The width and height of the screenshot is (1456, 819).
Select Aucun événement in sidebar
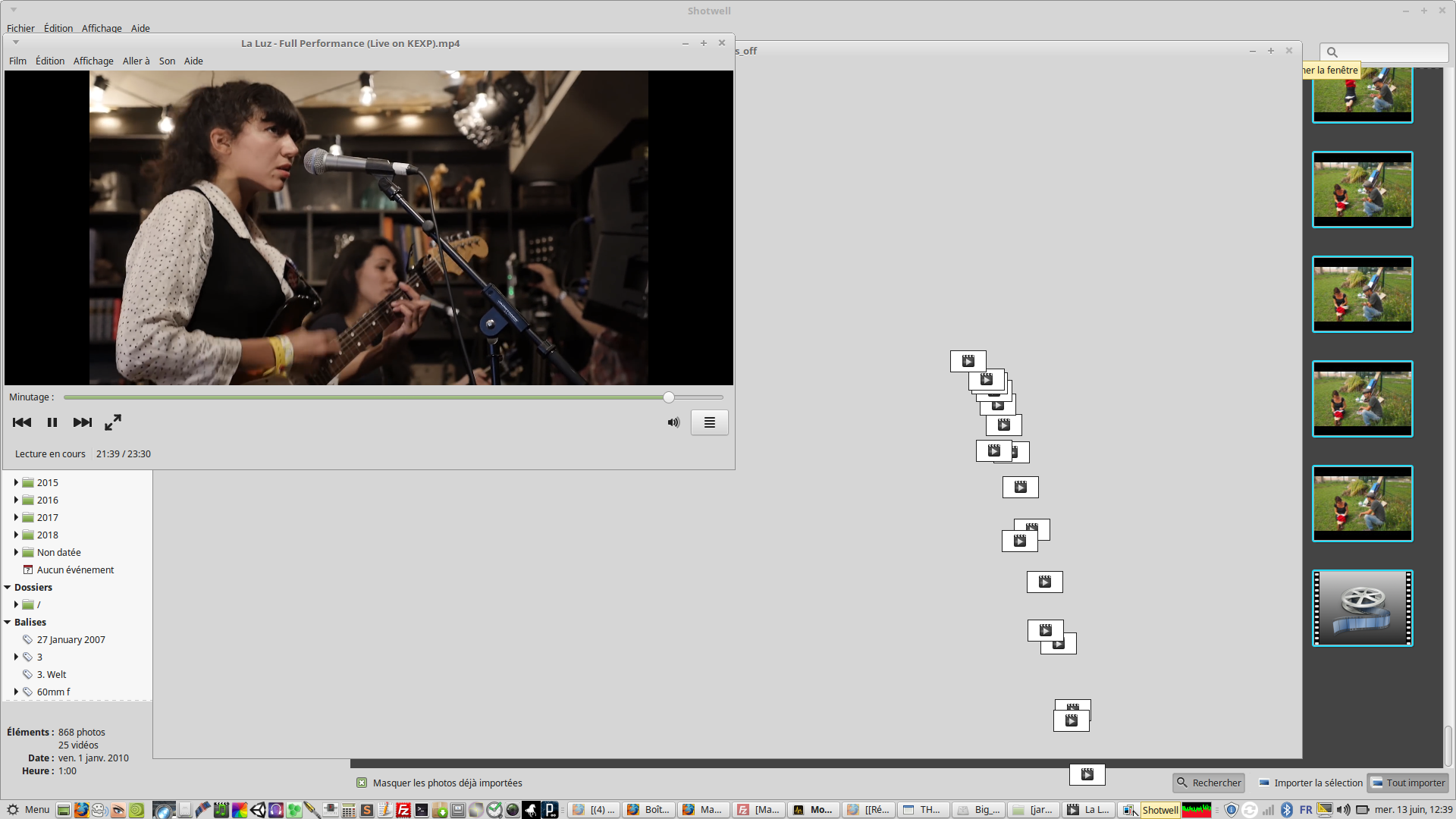(75, 570)
